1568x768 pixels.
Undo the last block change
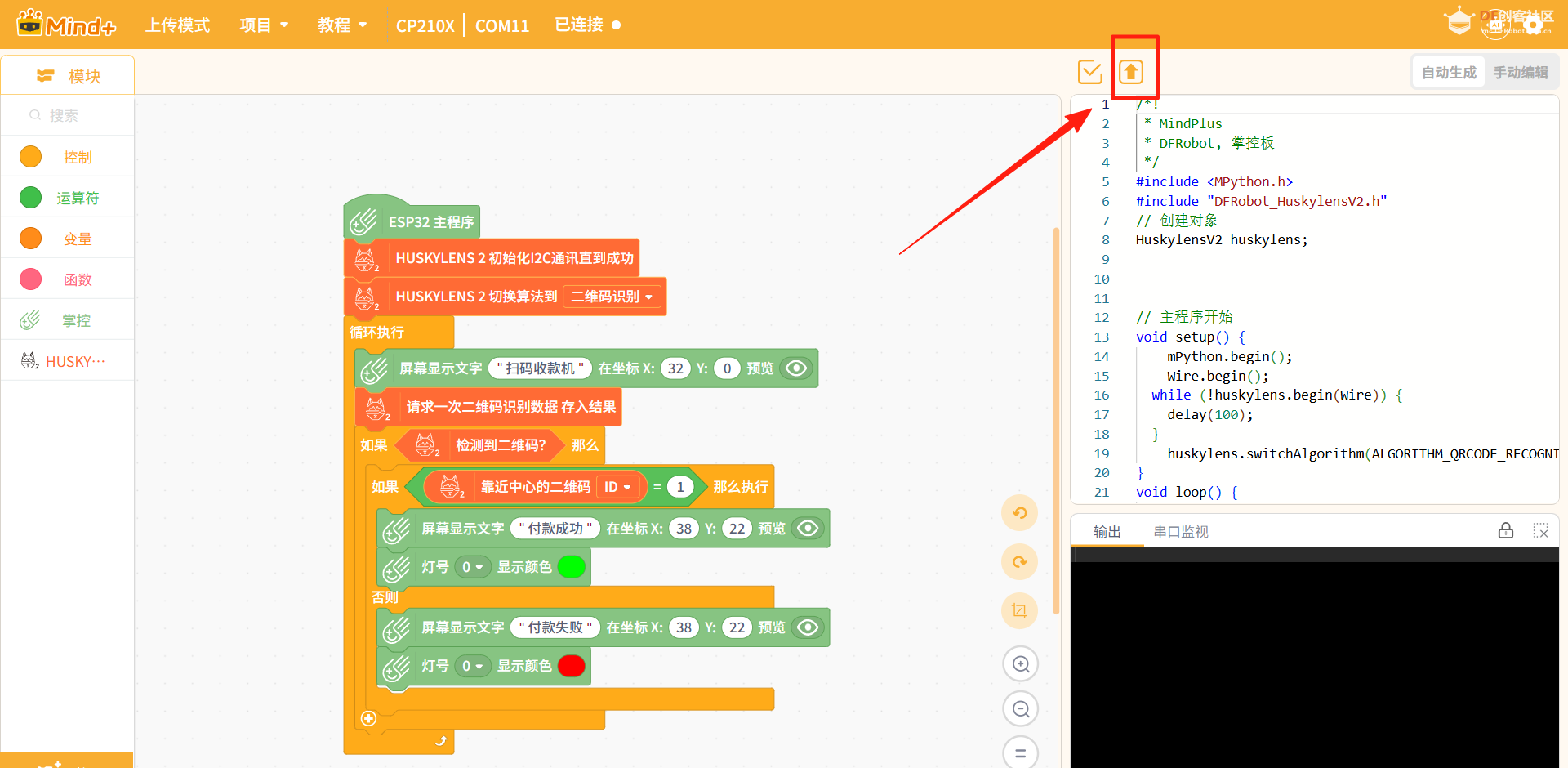point(1019,513)
